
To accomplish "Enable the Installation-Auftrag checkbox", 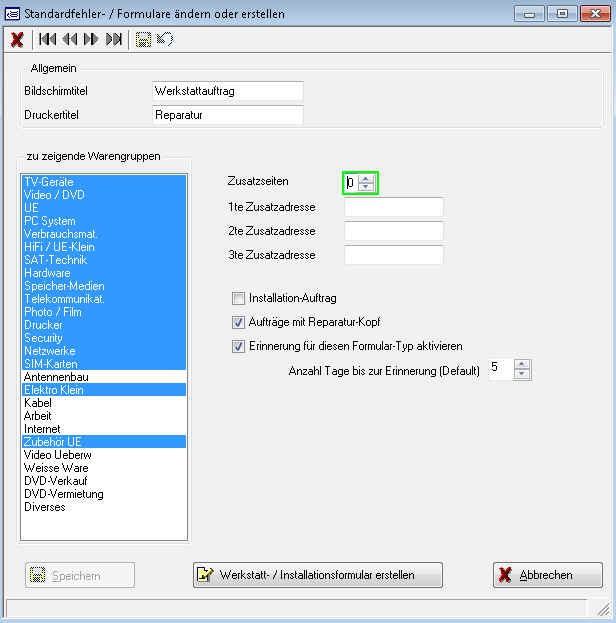I will pos(238,298).
